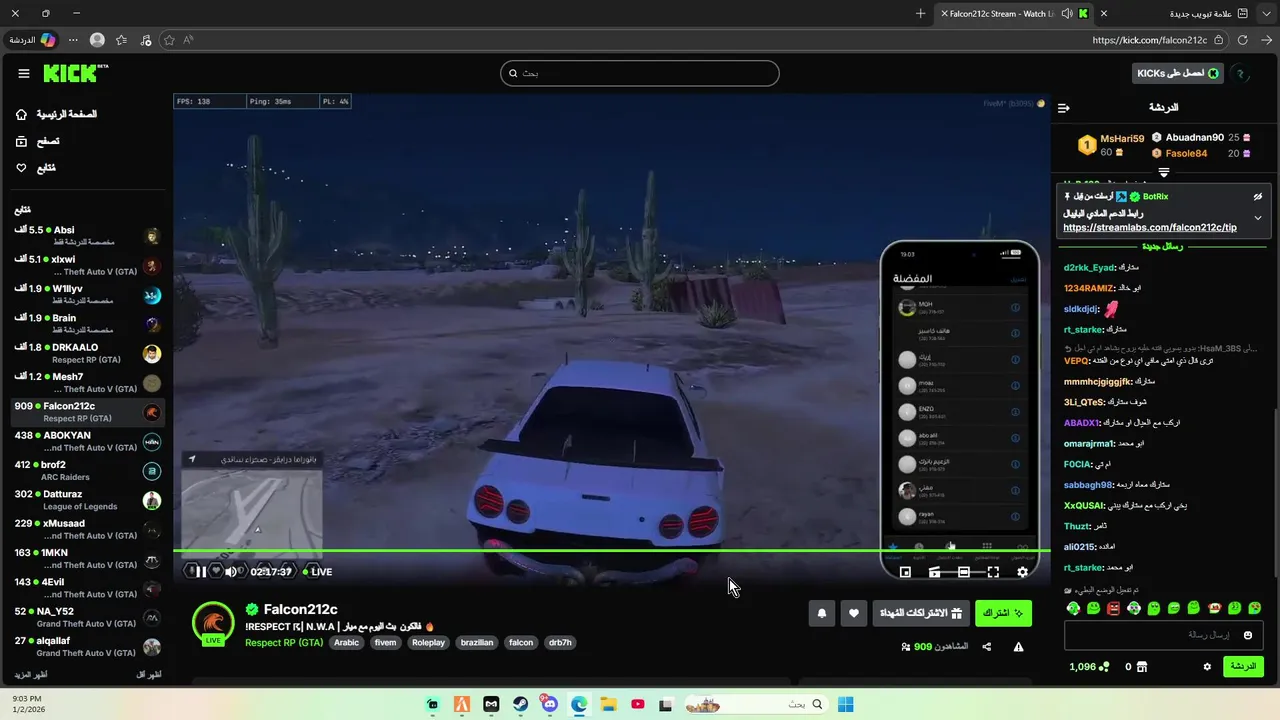Pause the stream video
Viewport: 1280px width, 720px height.
coord(200,572)
